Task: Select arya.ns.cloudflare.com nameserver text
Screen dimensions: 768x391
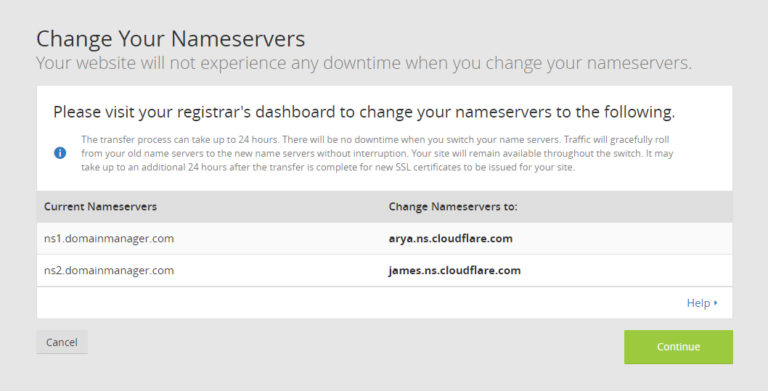Action: [x=451, y=239]
